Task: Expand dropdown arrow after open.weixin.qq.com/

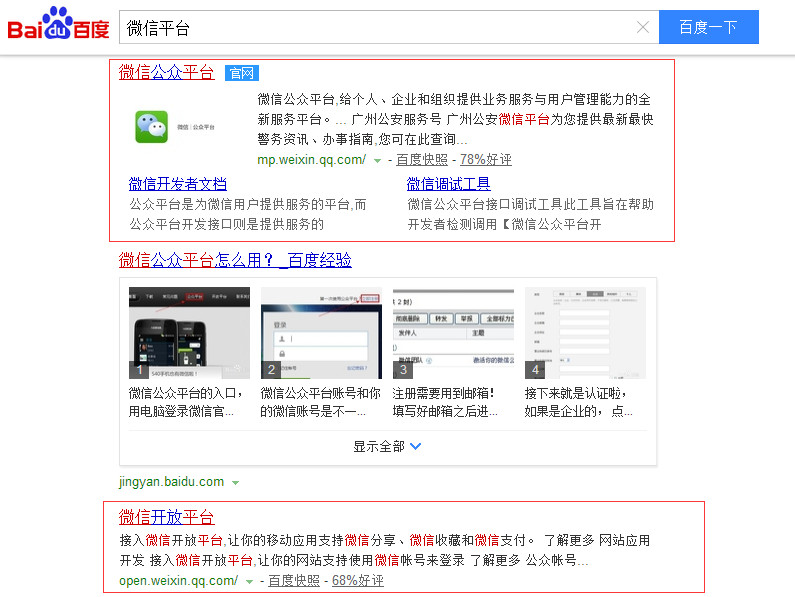Action: (x=249, y=581)
